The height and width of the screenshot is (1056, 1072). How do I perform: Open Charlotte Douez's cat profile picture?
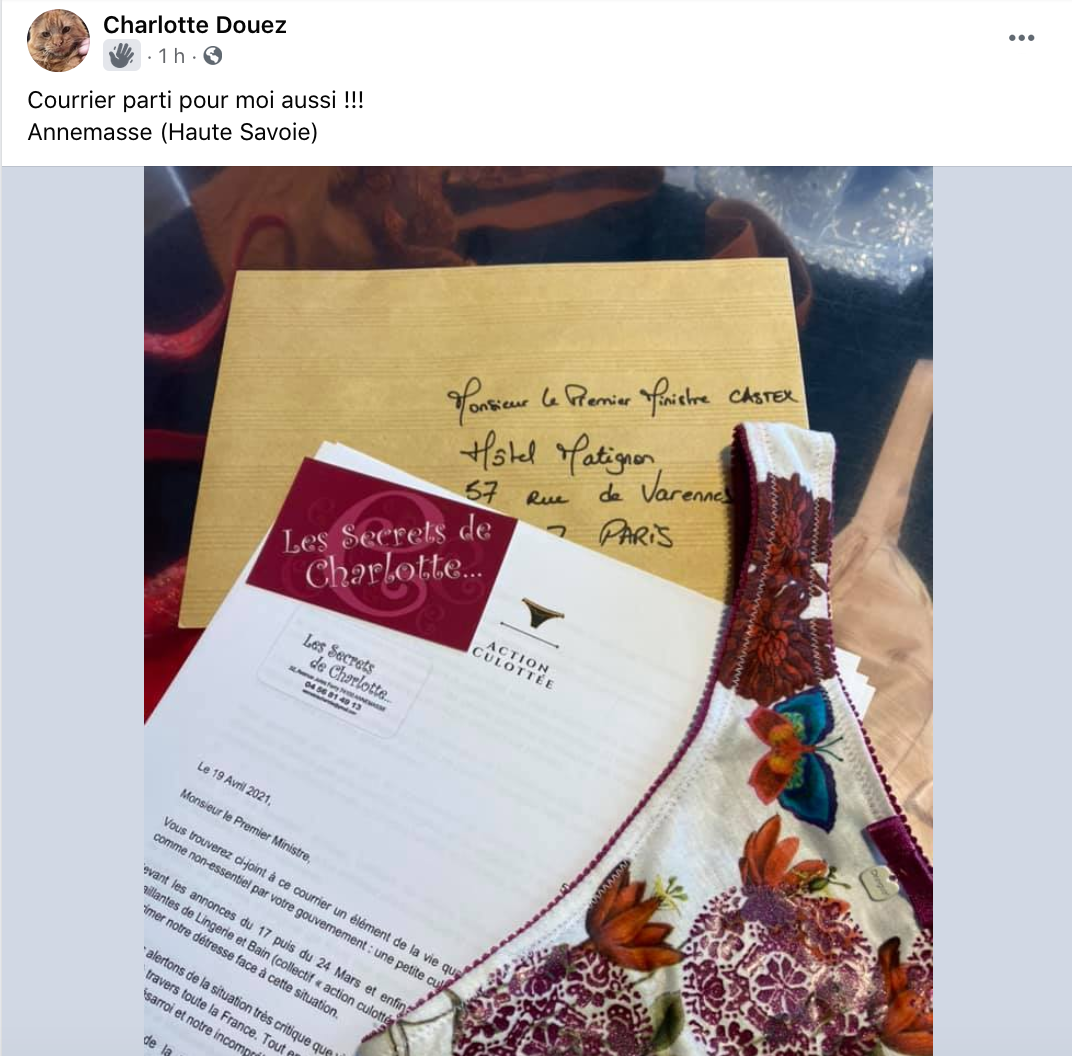pos(58,40)
